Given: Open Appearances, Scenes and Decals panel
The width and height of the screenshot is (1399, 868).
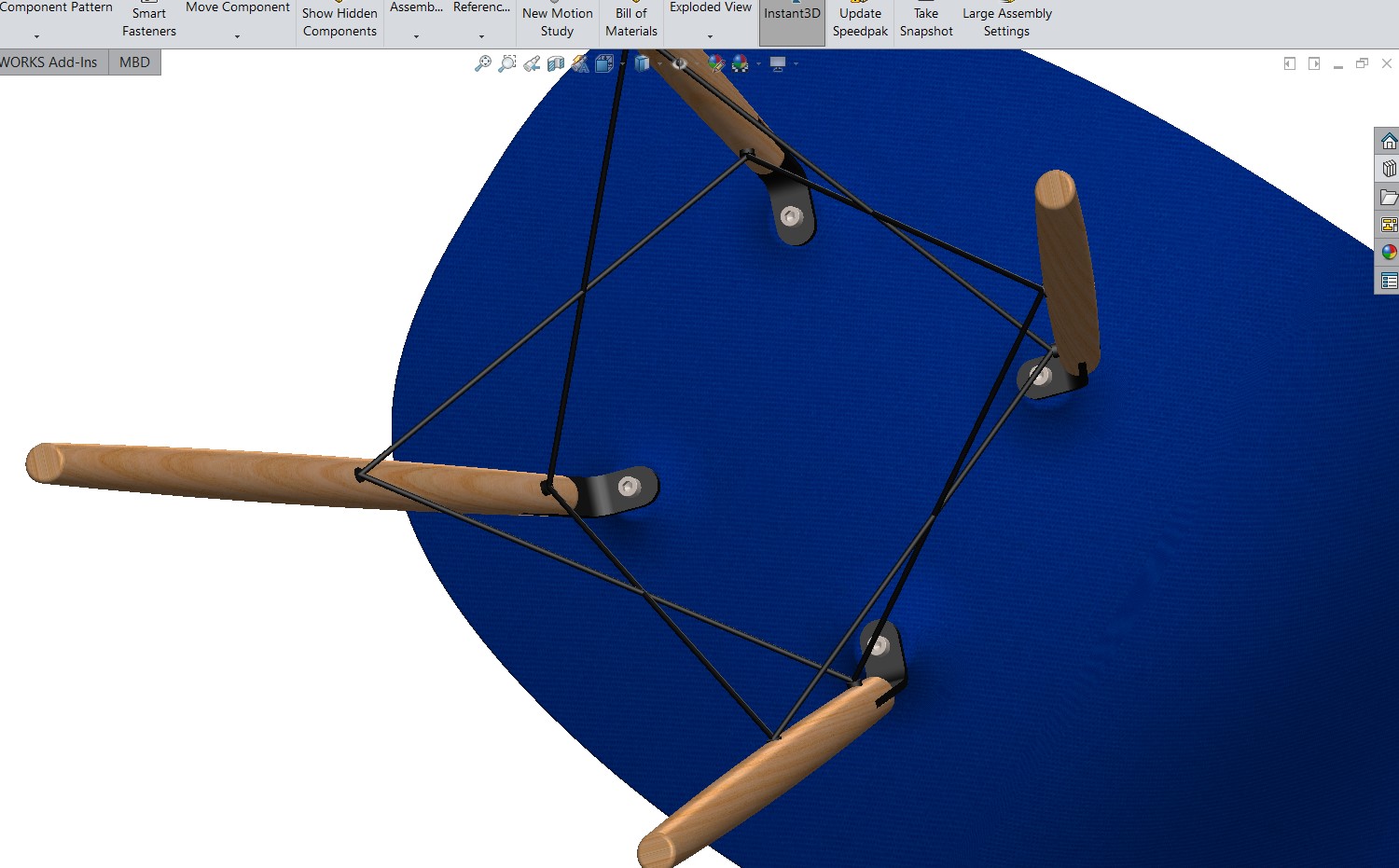Looking at the screenshot, I should click(1389, 253).
